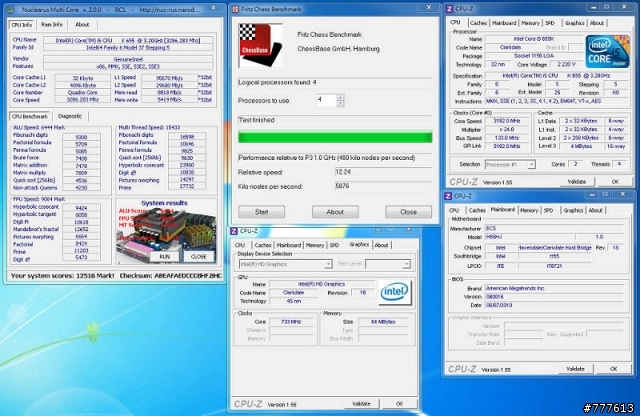Image resolution: width=640 pixels, height=416 pixels.
Task: Select the CPU Info tab in Nuclearus
Action: pyautogui.click(x=22, y=24)
